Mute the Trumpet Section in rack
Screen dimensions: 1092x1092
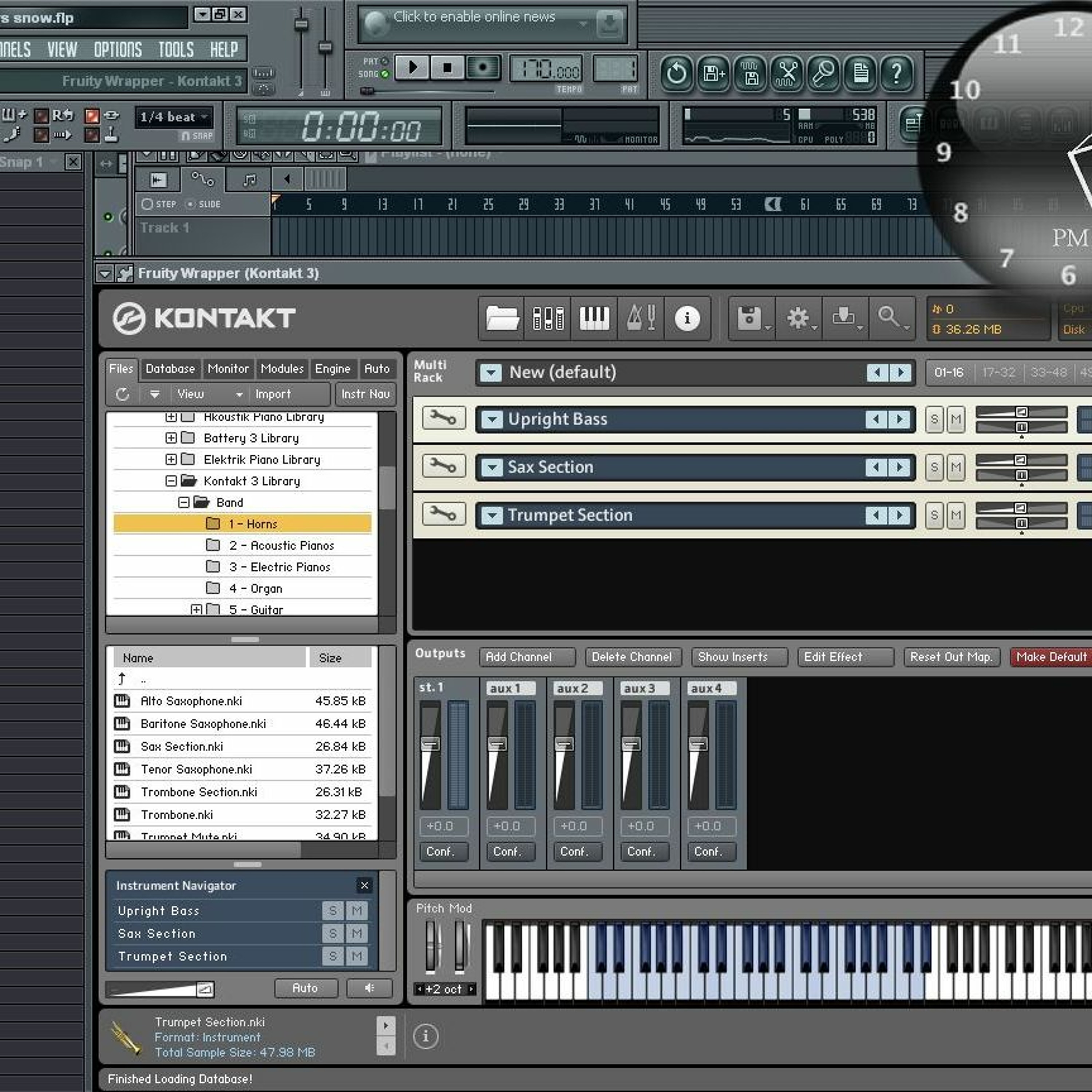[x=956, y=515]
